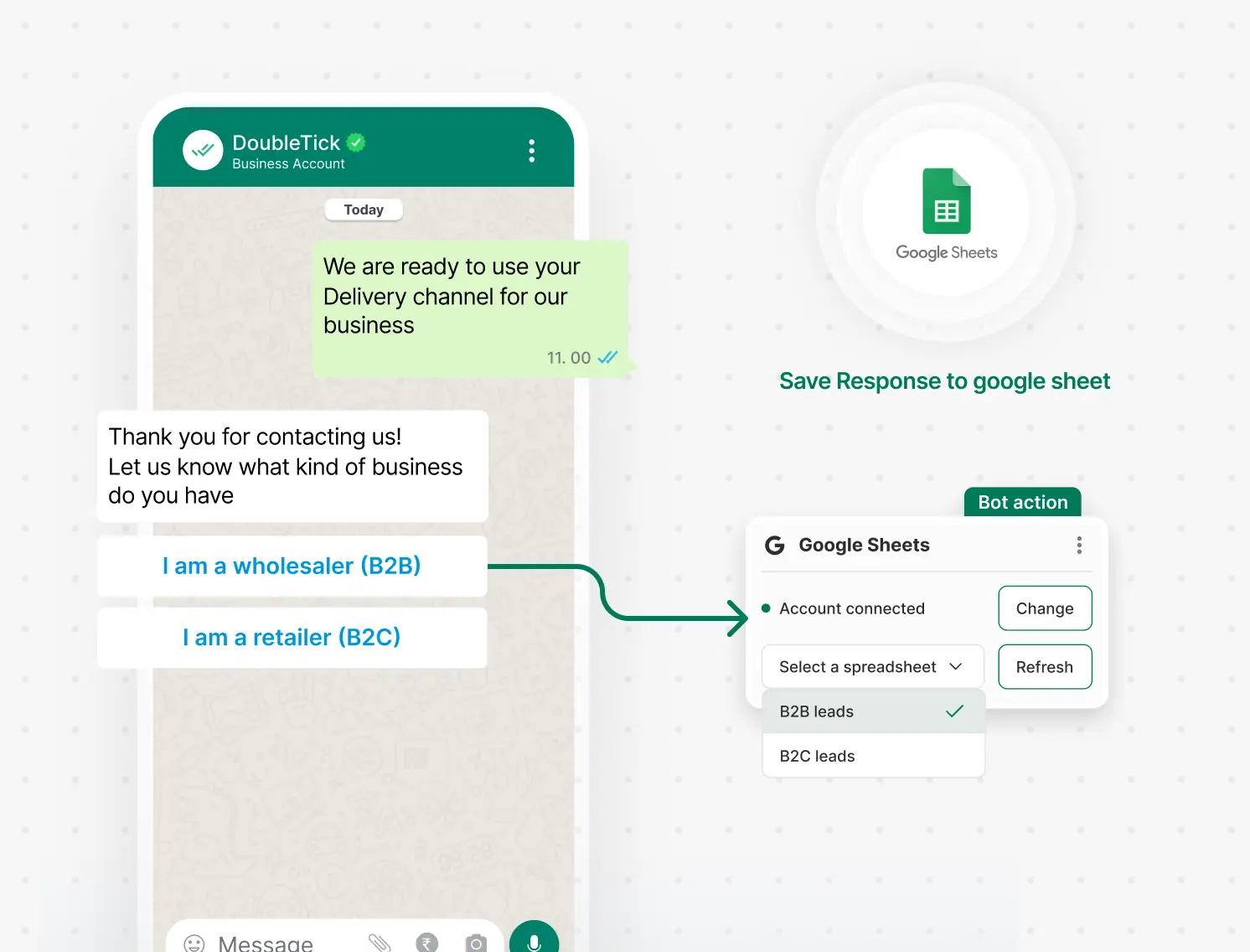Select B2B leads in the dropdown list

[816, 711]
